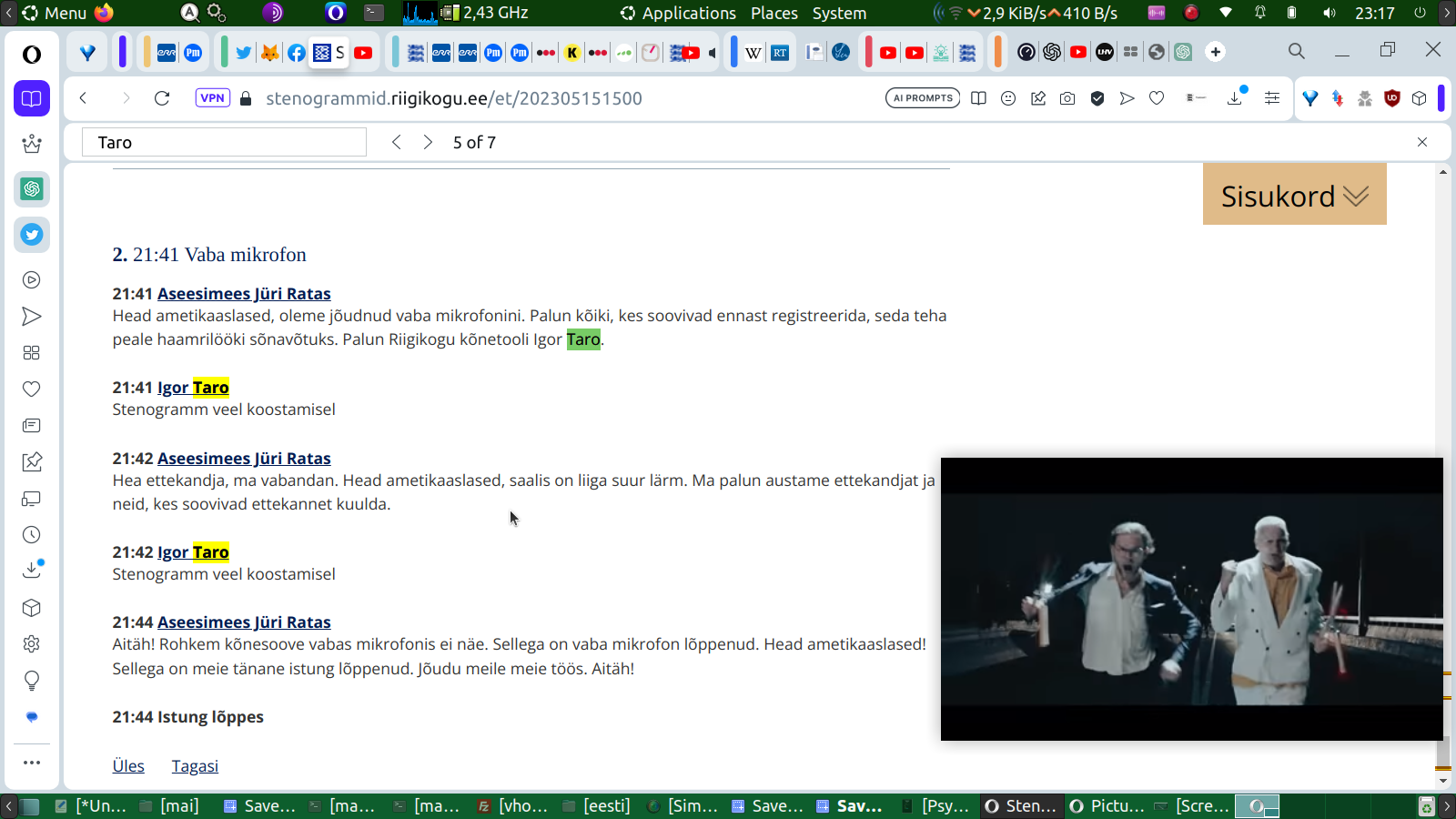Open the Twitter sidebar panel
1456x819 pixels.
click(32, 235)
